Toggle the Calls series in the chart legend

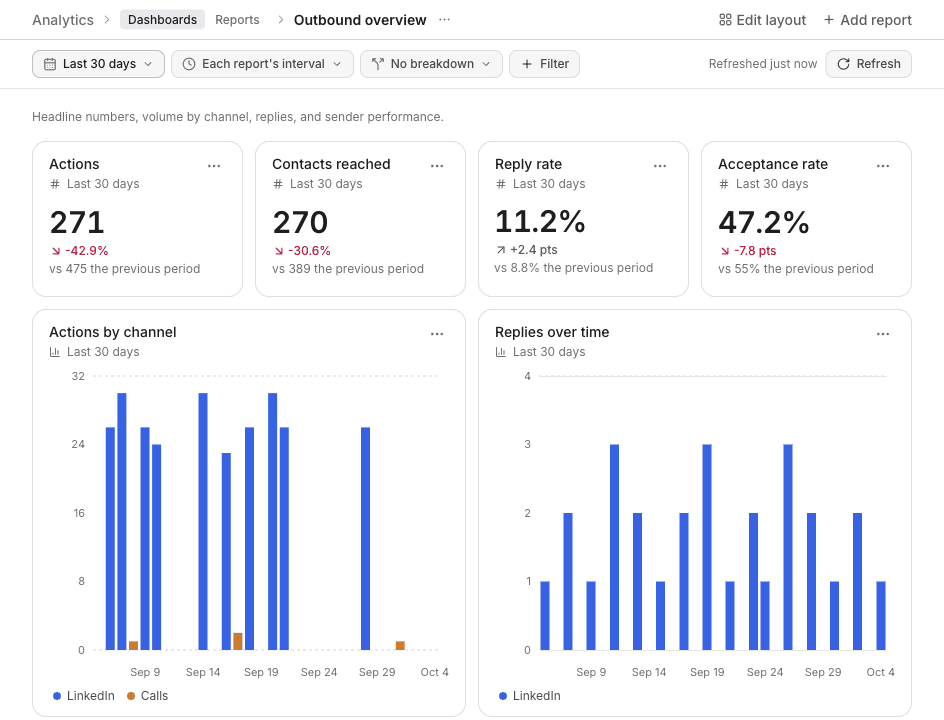(x=148, y=696)
